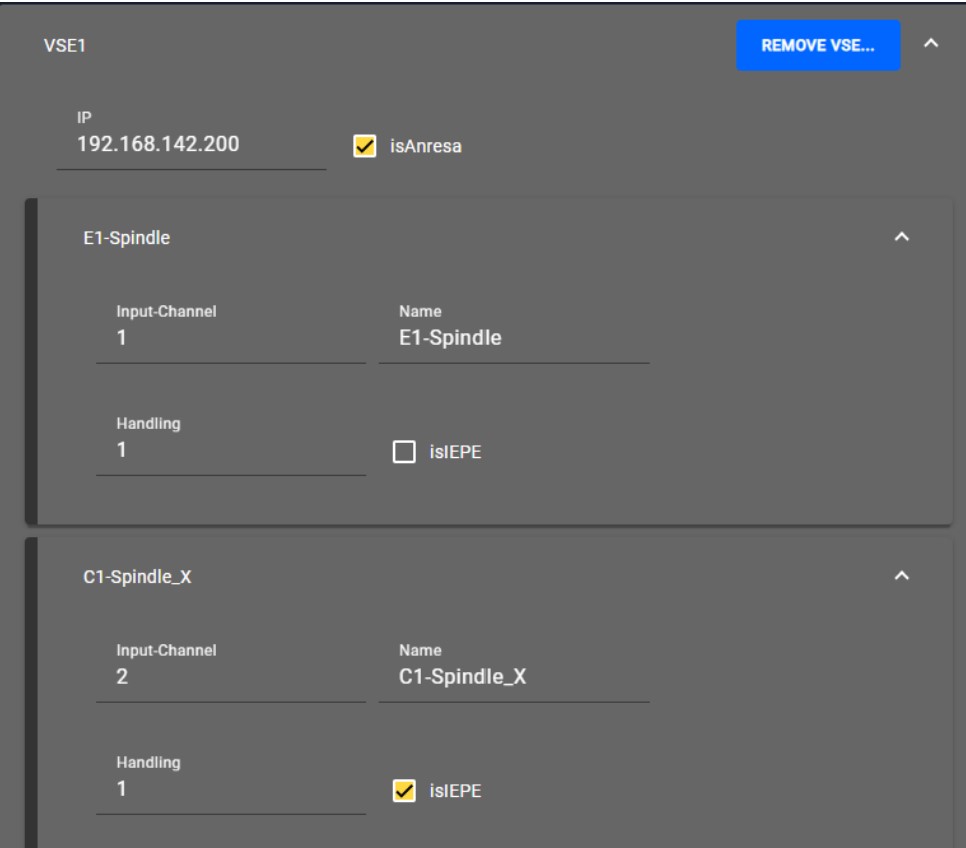The height and width of the screenshot is (848, 966).
Task: Select the Handling field under C1-Spindle_X
Action: pyautogui.click(x=230, y=789)
